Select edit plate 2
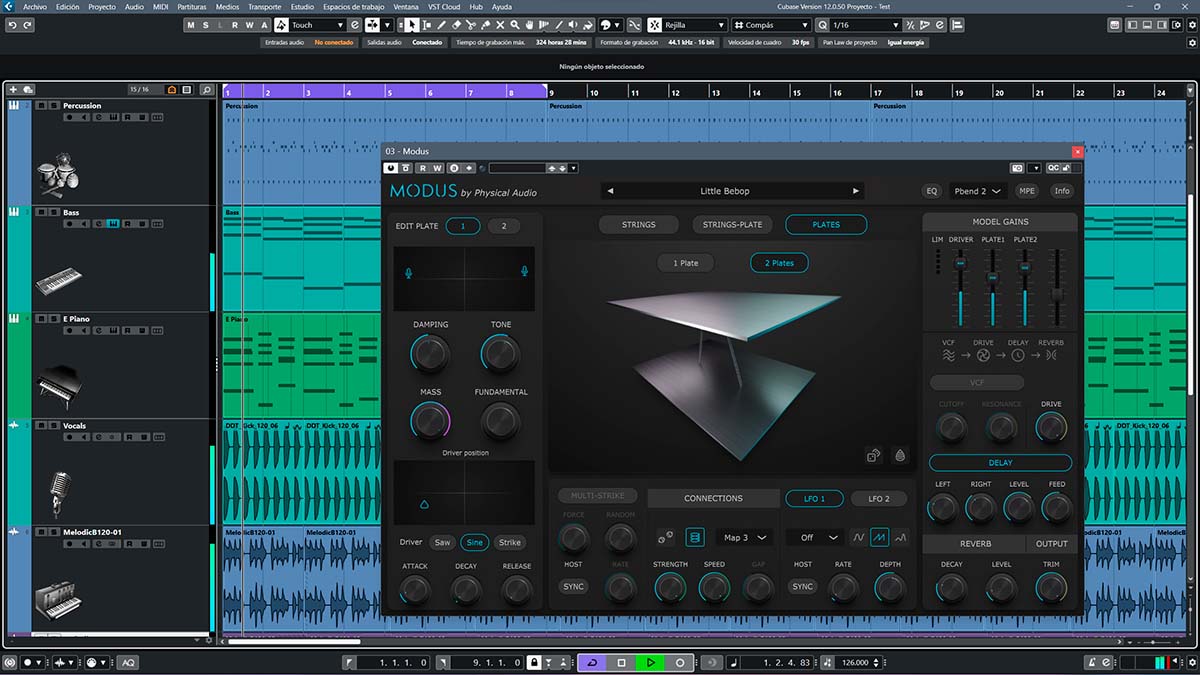The width and height of the screenshot is (1200, 675). coord(504,226)
